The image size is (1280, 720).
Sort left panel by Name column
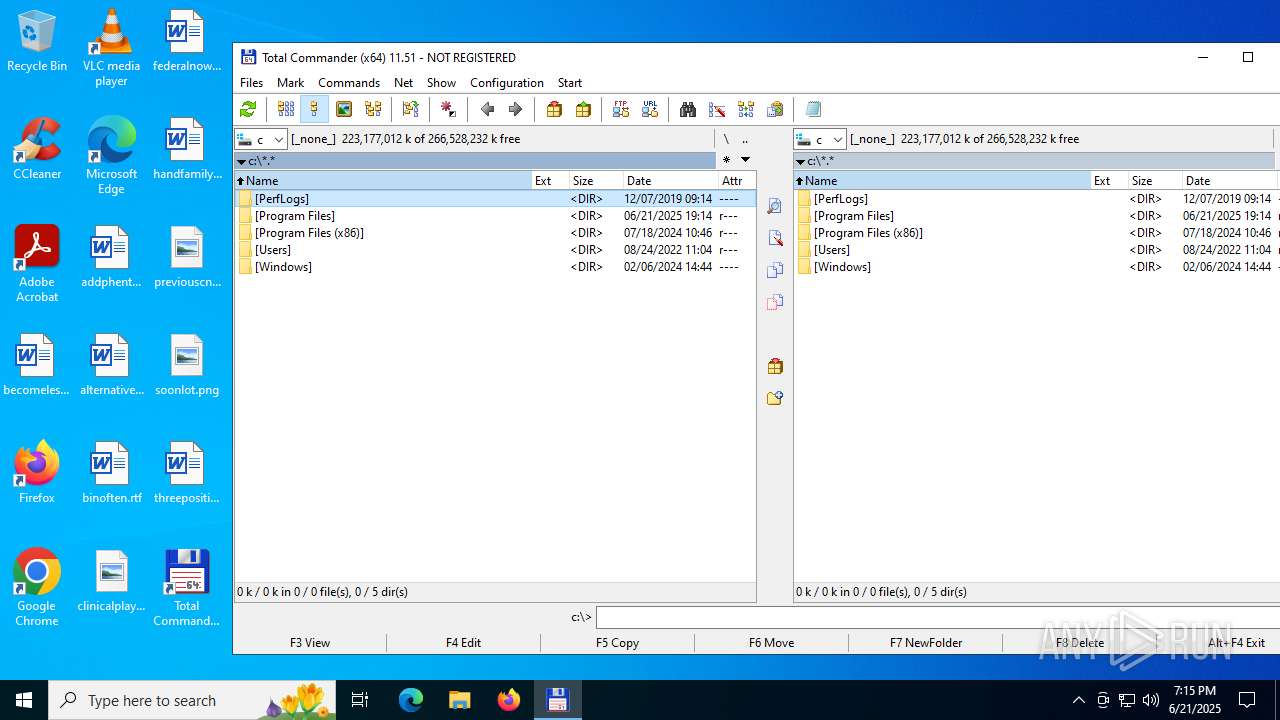point(383,181)
